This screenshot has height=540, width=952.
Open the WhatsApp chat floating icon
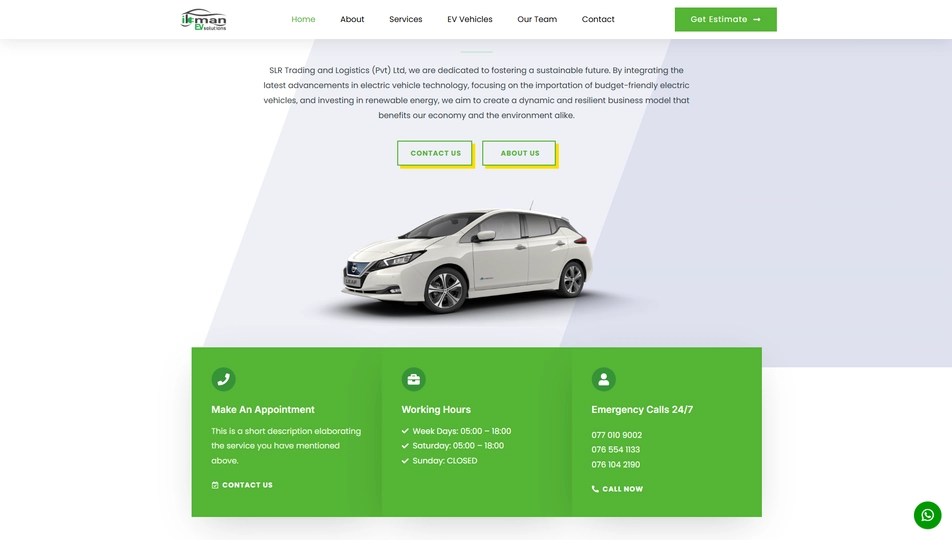(927, 515)
